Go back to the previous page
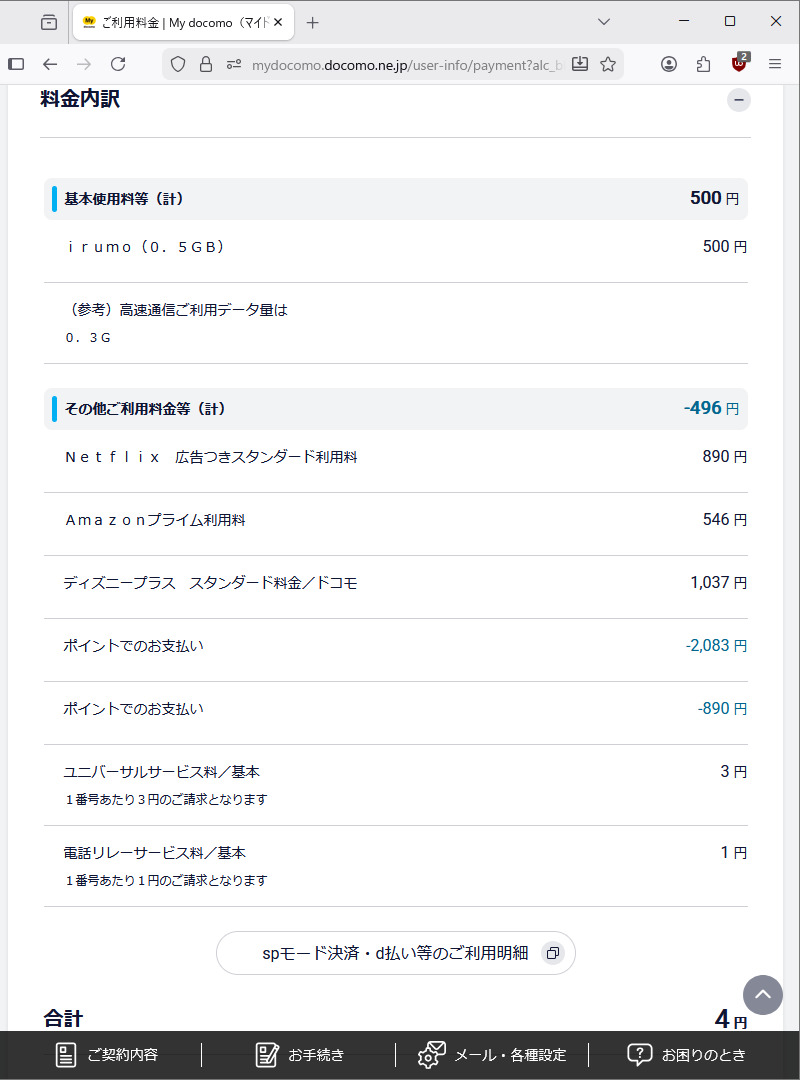 tap(50, 64)
